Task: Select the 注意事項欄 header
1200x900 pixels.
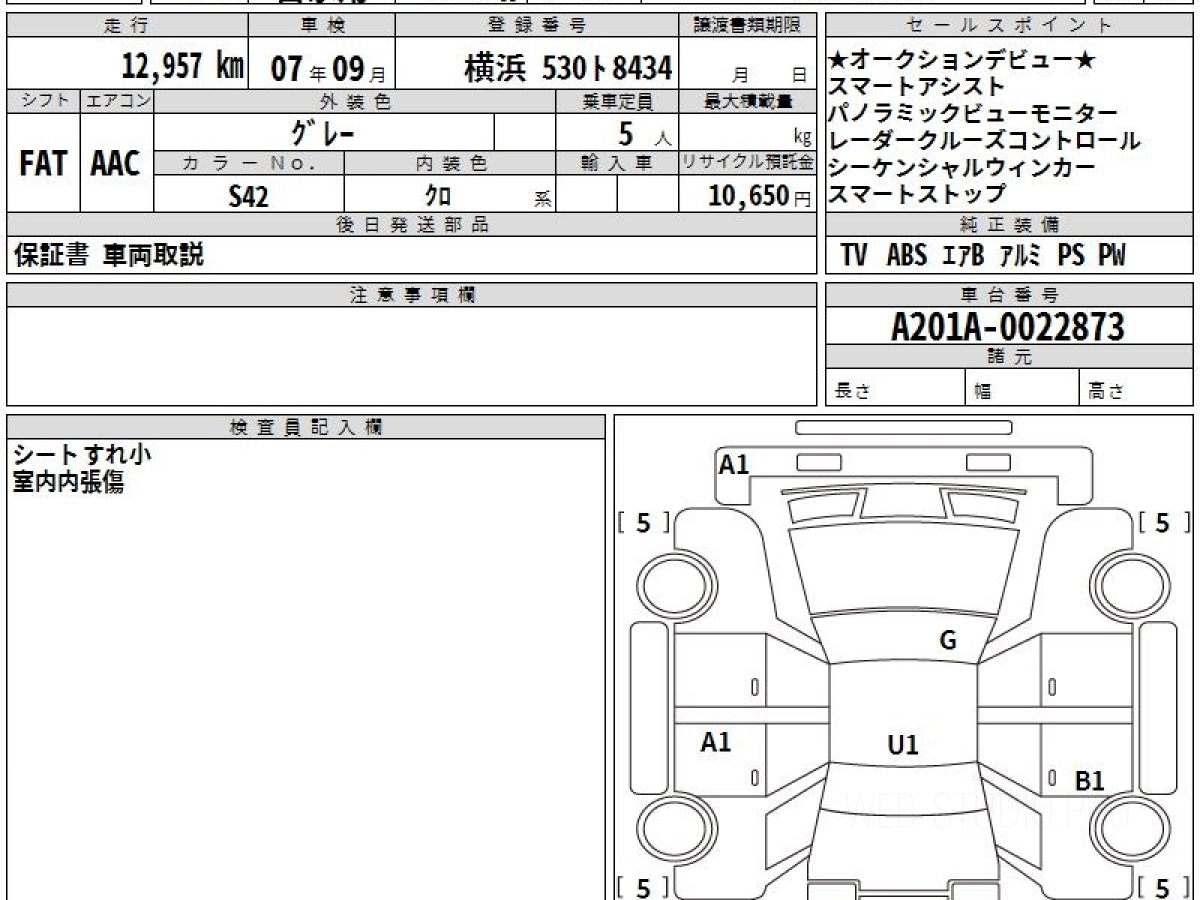Action: point(411,295)
